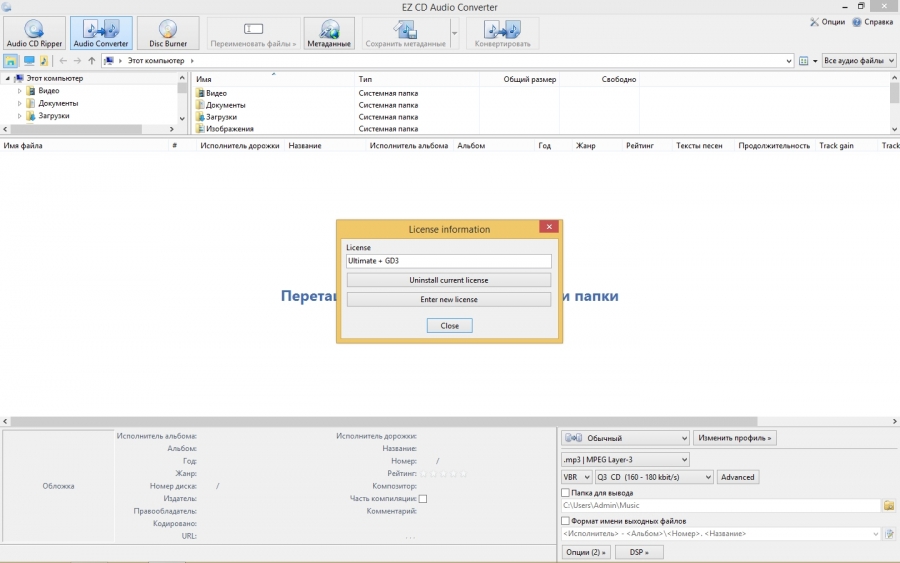
Task: Switch to Audio CD Ripper mode
Action: pyautogui.click(x=34, y=33)
